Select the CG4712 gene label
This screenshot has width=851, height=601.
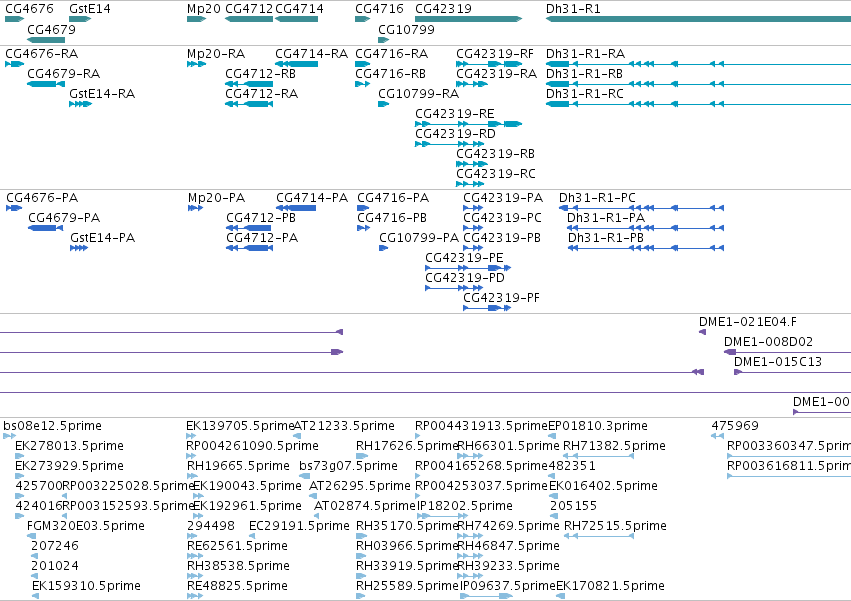coord(249,9)
